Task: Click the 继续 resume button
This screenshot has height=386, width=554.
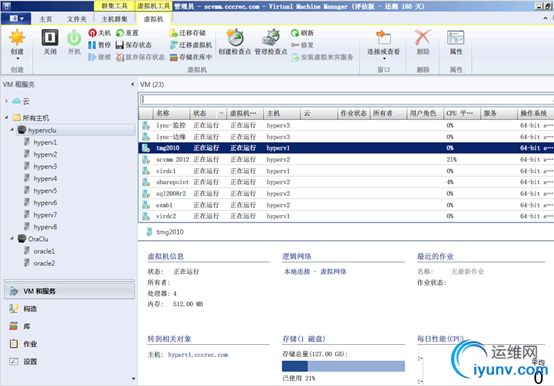Action: coord(100,57)
